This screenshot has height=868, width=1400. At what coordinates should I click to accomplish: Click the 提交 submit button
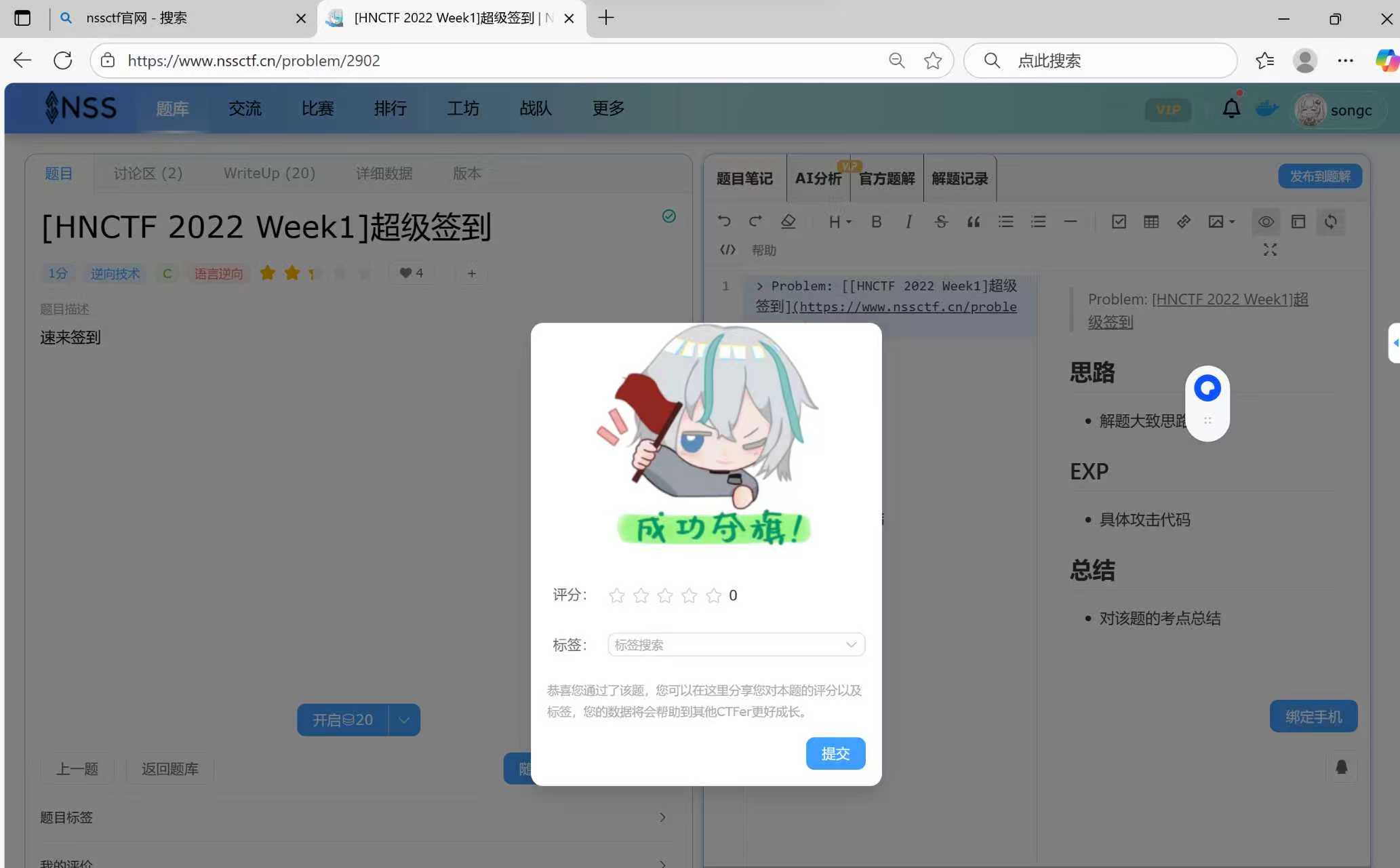tap(835, 753)
